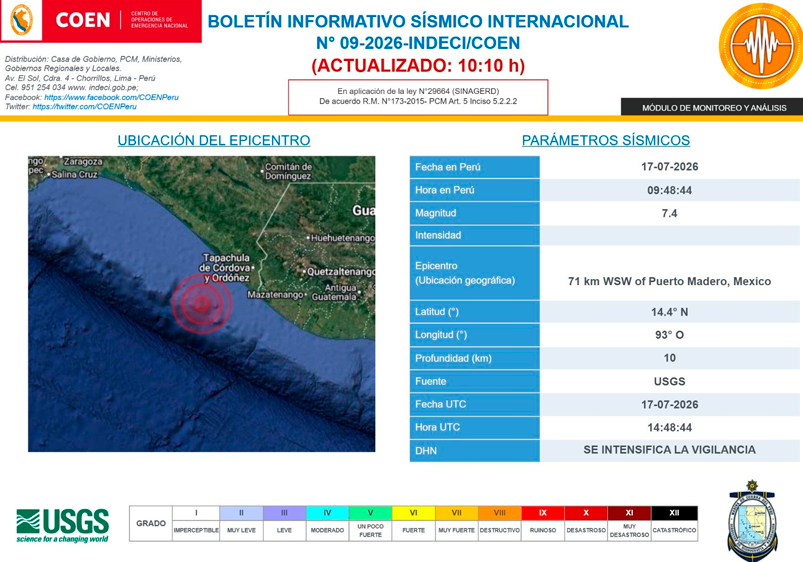The height and width of the screenshot is (562, 803).
Task: Select grade X Desastroso swatch
Action: tap(586, 513)
